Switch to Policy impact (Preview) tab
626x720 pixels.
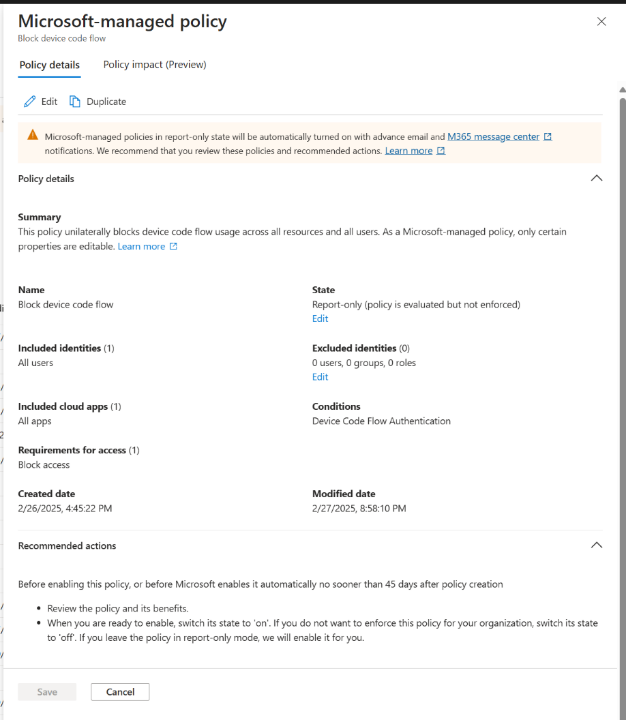(155, 65)
